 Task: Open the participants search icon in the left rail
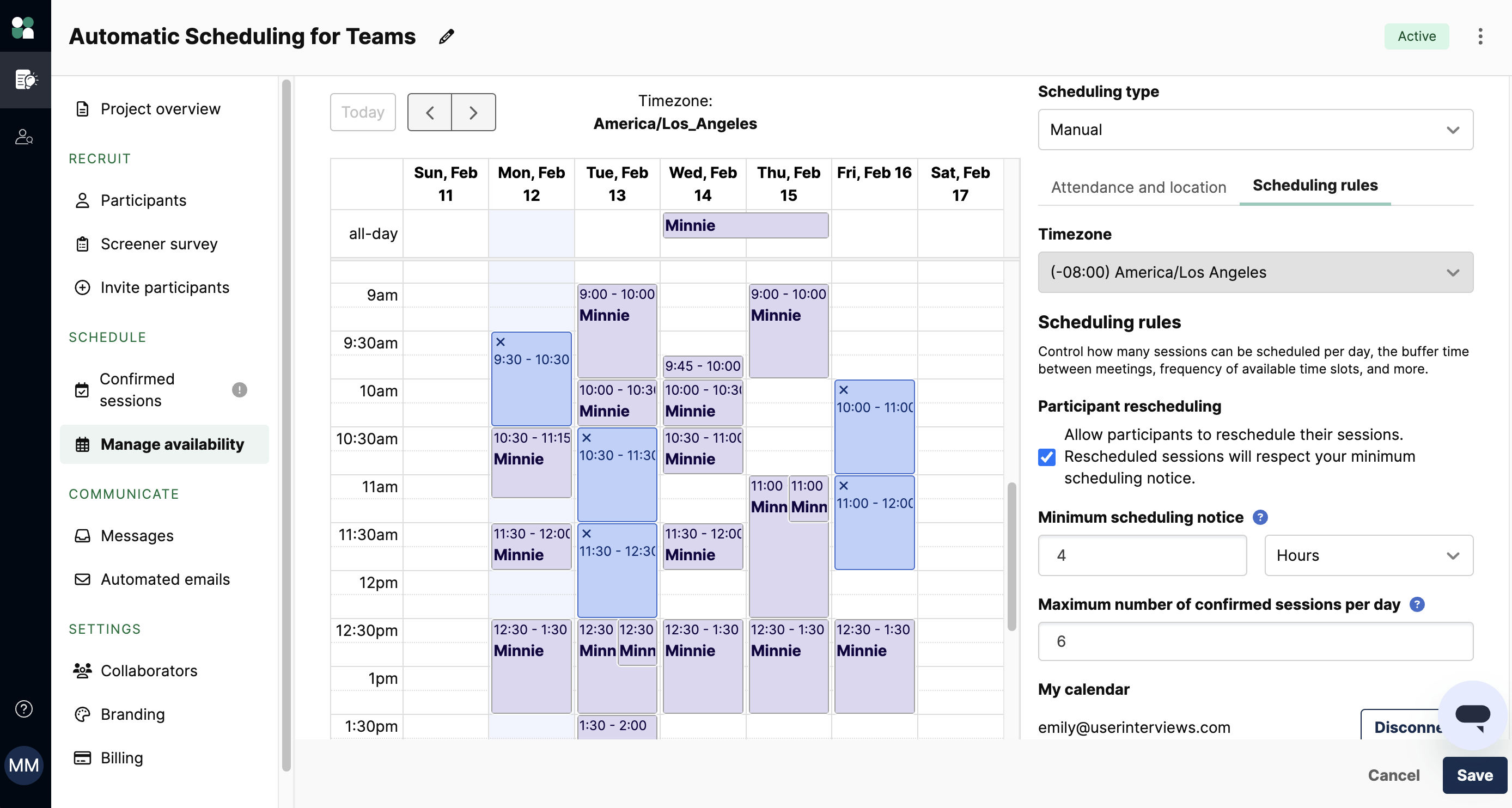click(24, 137)
